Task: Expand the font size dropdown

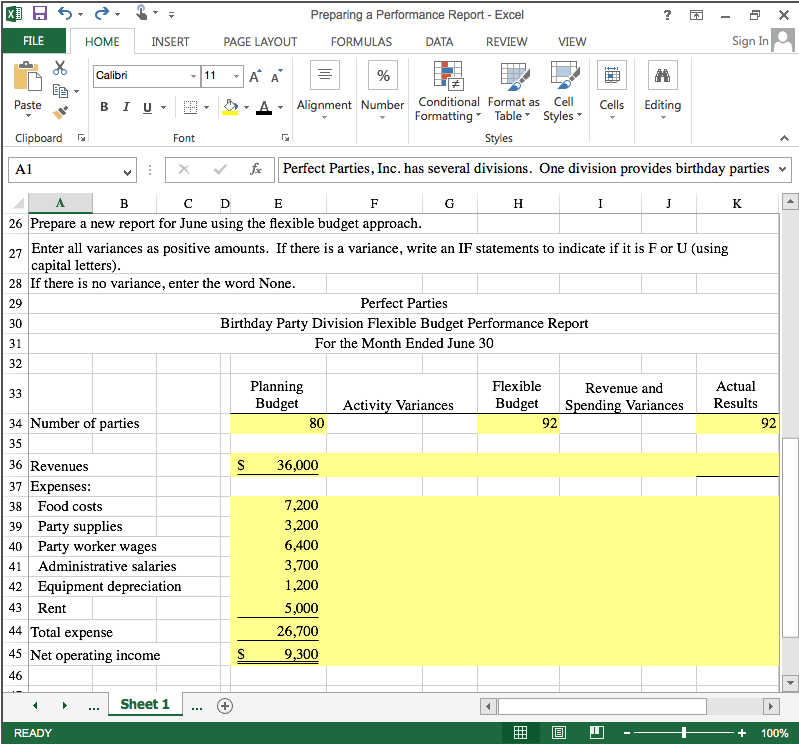Action: pyautogui.click(x=236, y=76)
